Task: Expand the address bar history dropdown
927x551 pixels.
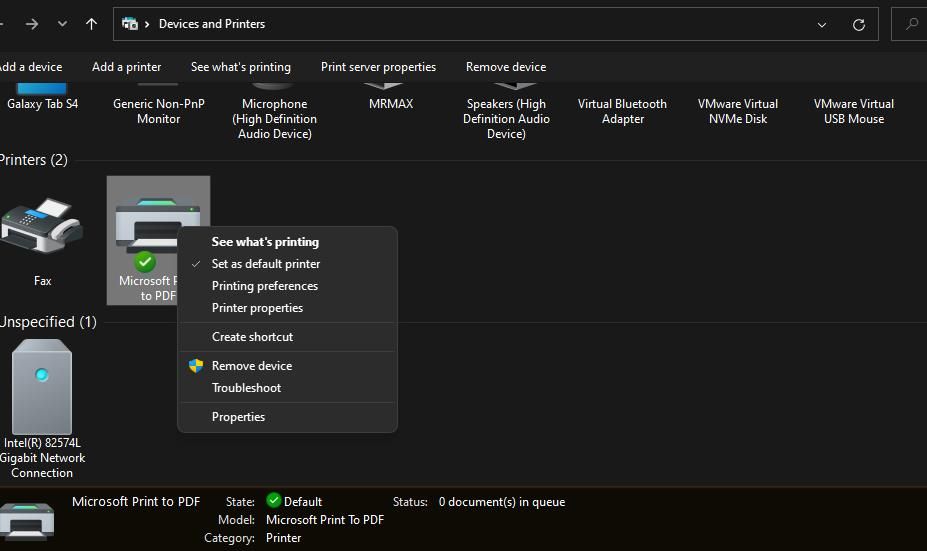Action: [822, 24]
